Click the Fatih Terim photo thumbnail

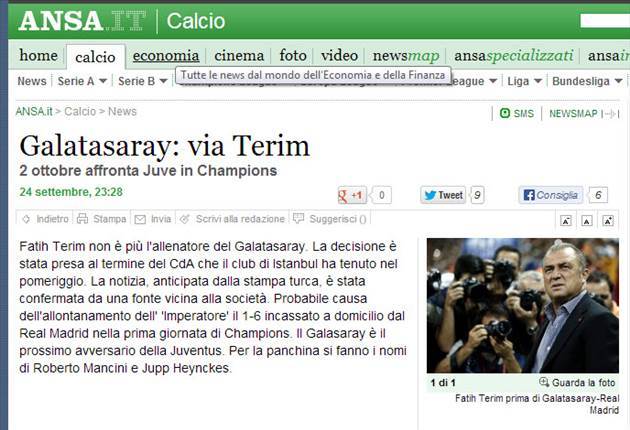tap(523, 305)
